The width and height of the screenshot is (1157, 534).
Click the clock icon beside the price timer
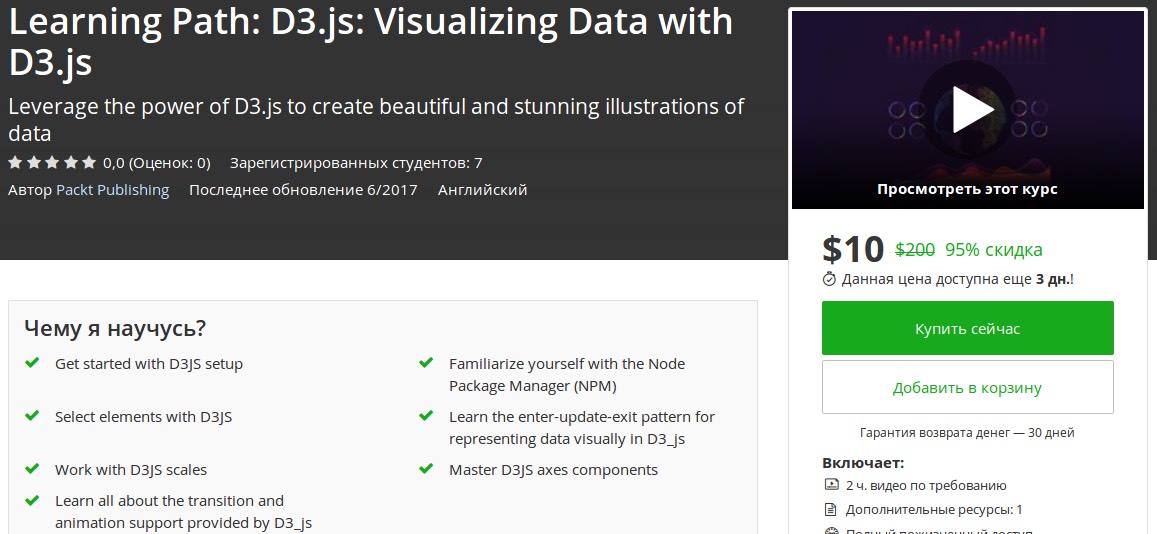[829, 279]
